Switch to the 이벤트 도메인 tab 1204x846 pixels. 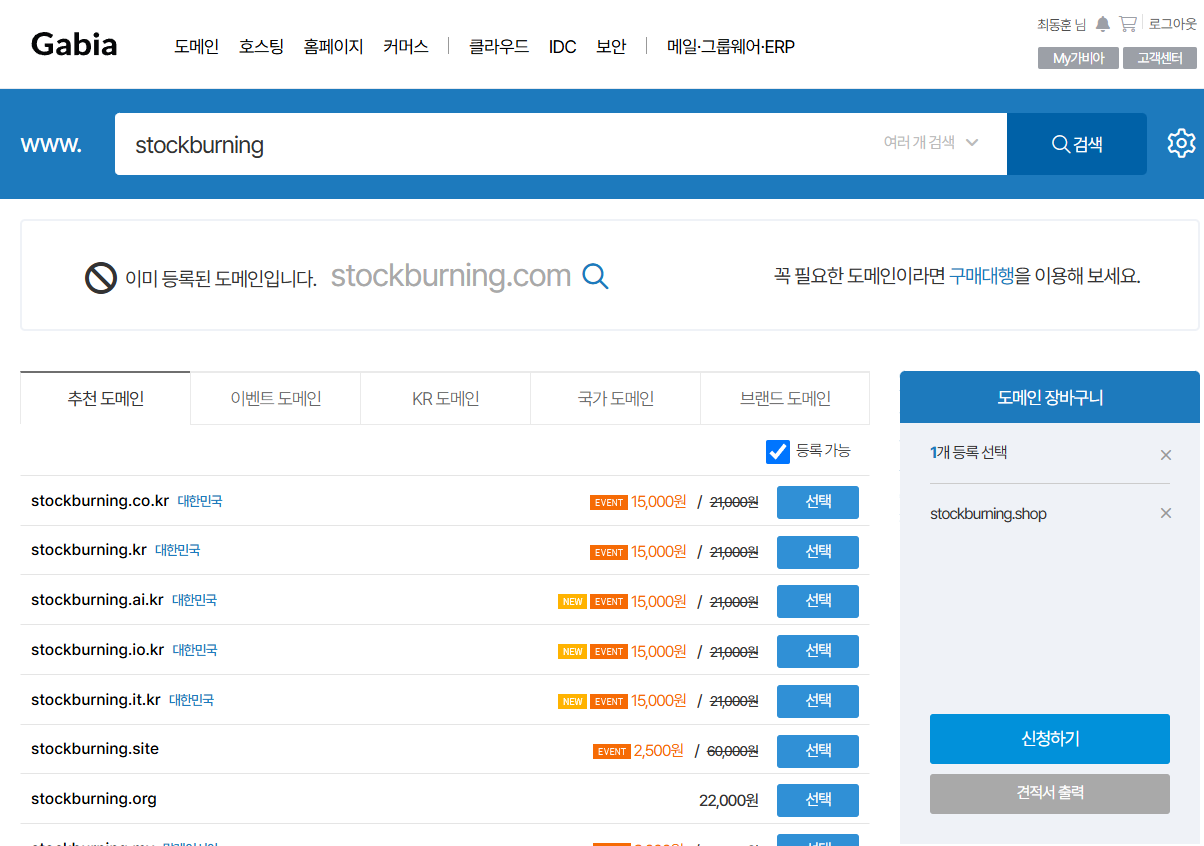[x=276, y=398]
